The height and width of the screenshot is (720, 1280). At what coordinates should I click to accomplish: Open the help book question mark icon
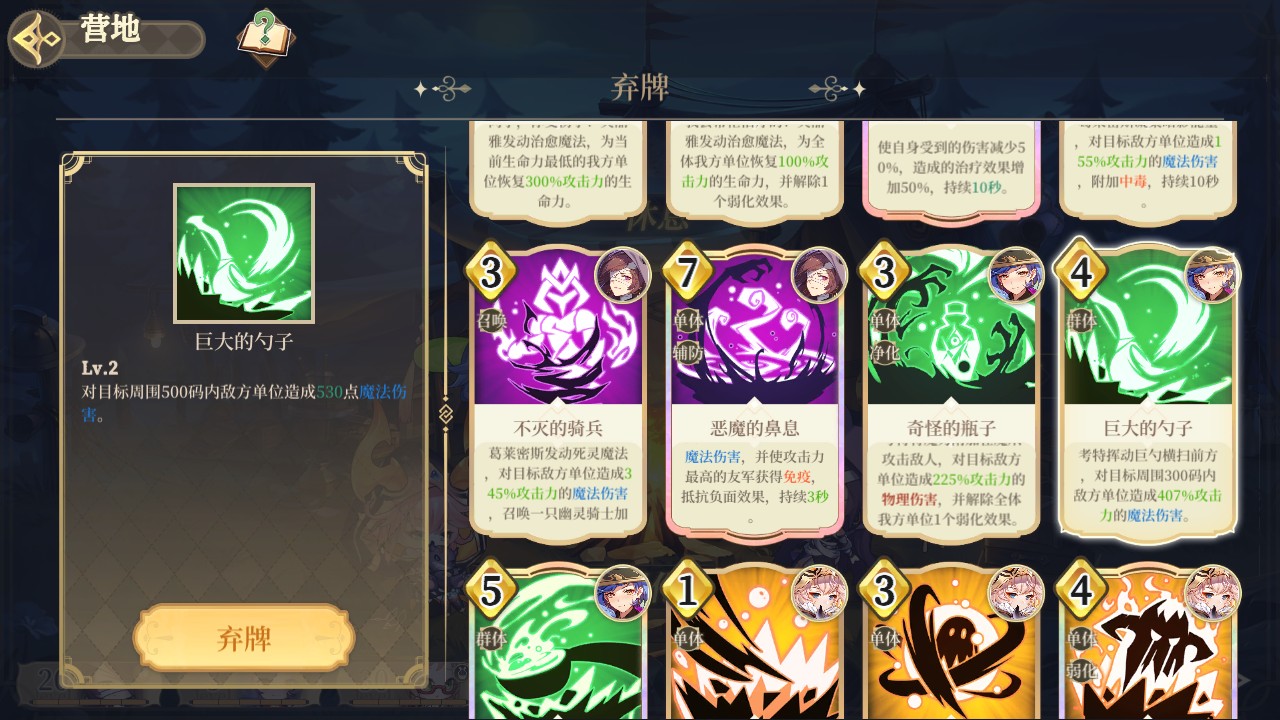pyautogui.click(x=265, y=37)
